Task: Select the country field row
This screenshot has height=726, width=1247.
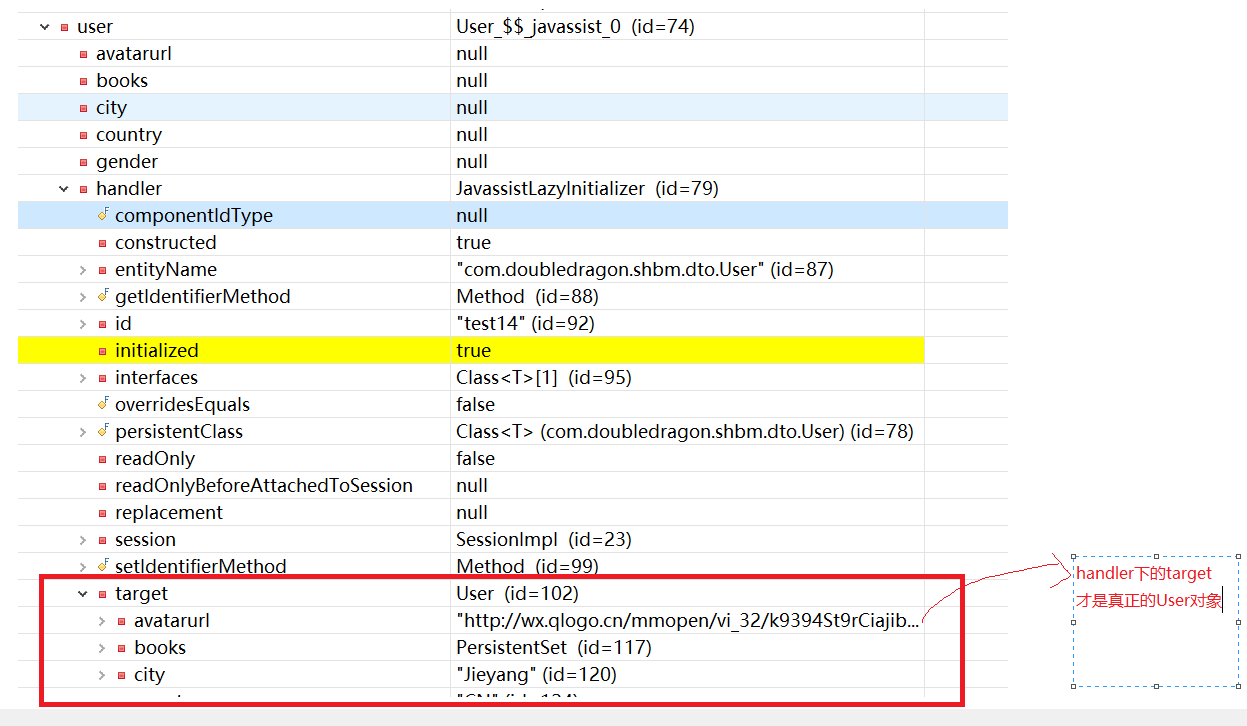Action: 512,135
